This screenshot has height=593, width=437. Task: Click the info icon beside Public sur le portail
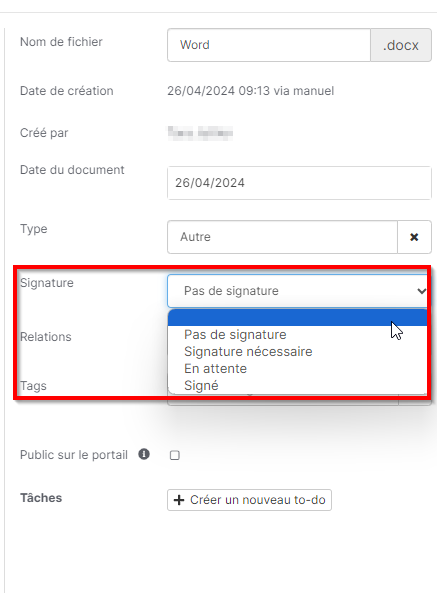[x=144, y=454]
